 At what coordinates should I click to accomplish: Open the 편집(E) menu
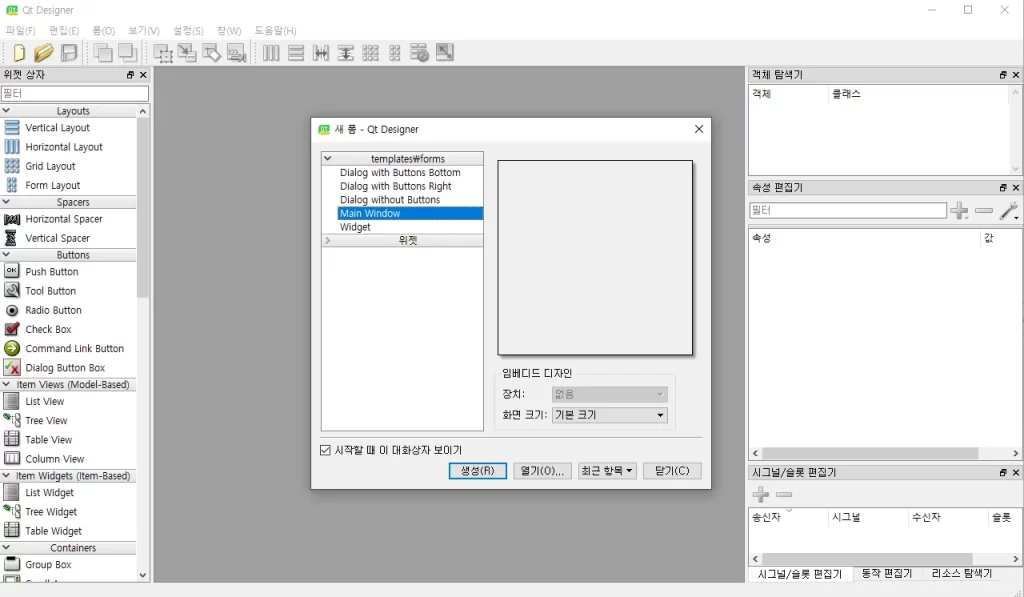pos(63,31)
